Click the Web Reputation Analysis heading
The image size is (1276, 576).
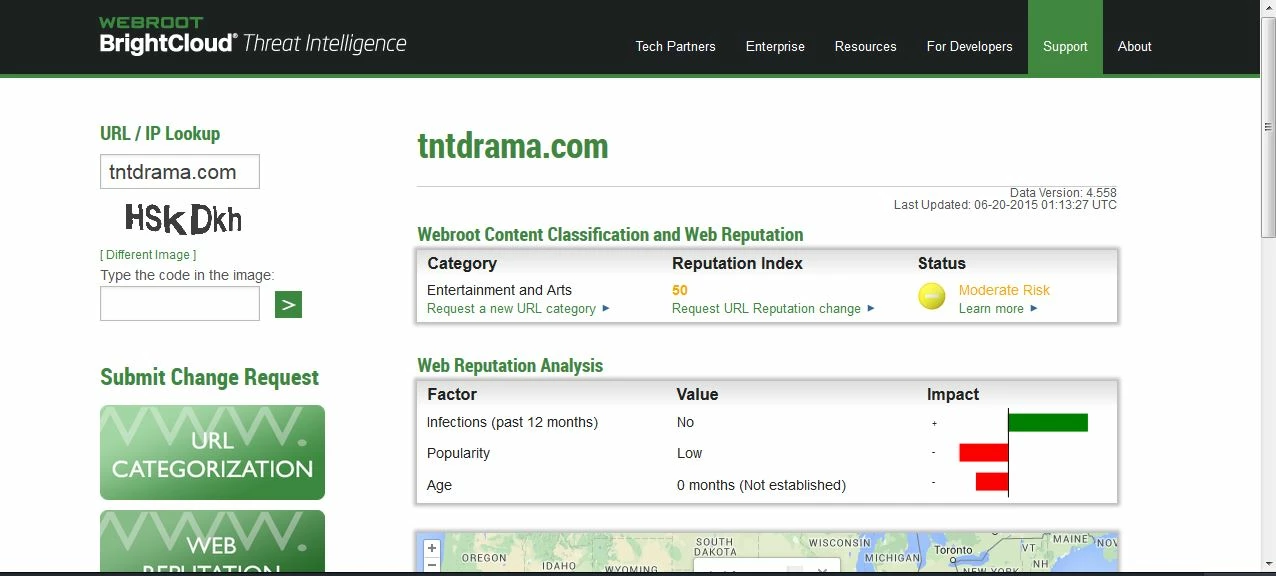[x=510, y=366]
